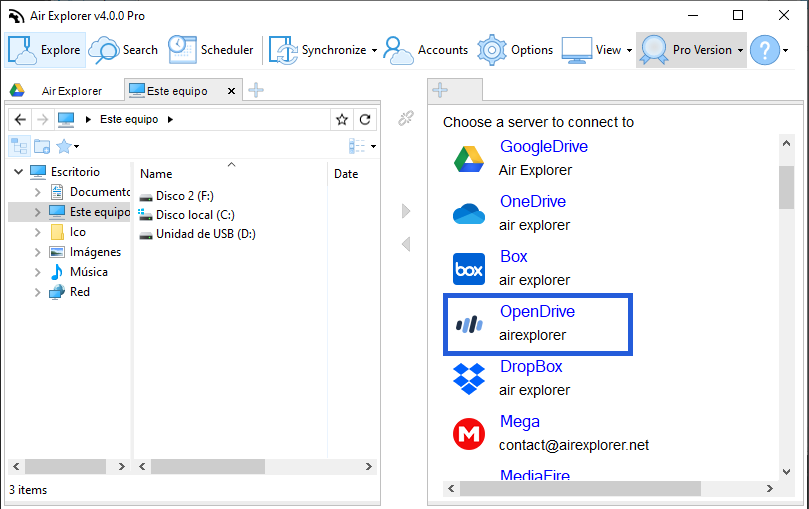Add a new tab in left pane
Viewport: 809px width, 509px height.
pyautogui.click(x=256, y=90)
